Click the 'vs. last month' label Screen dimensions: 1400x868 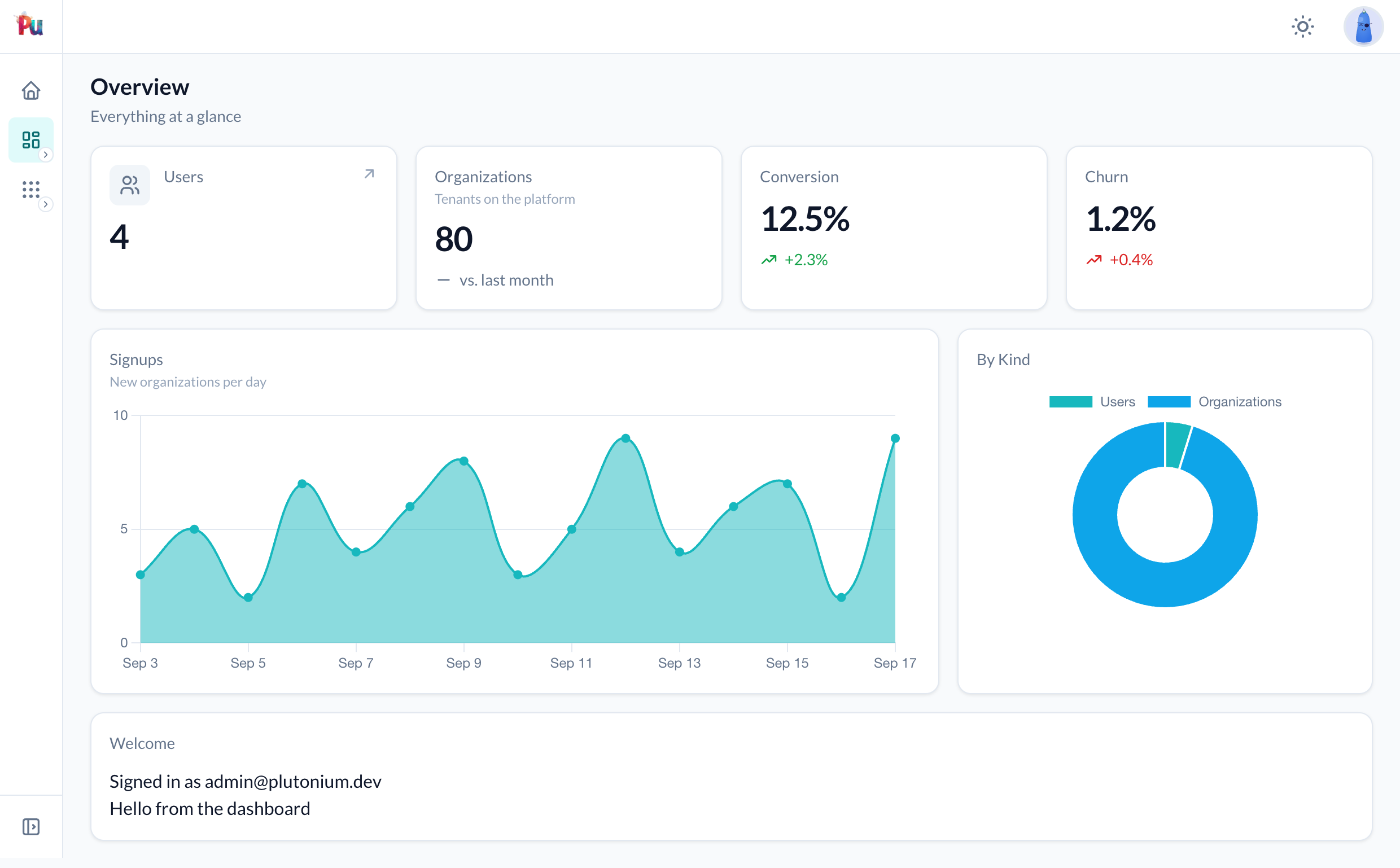coord(506,280)
